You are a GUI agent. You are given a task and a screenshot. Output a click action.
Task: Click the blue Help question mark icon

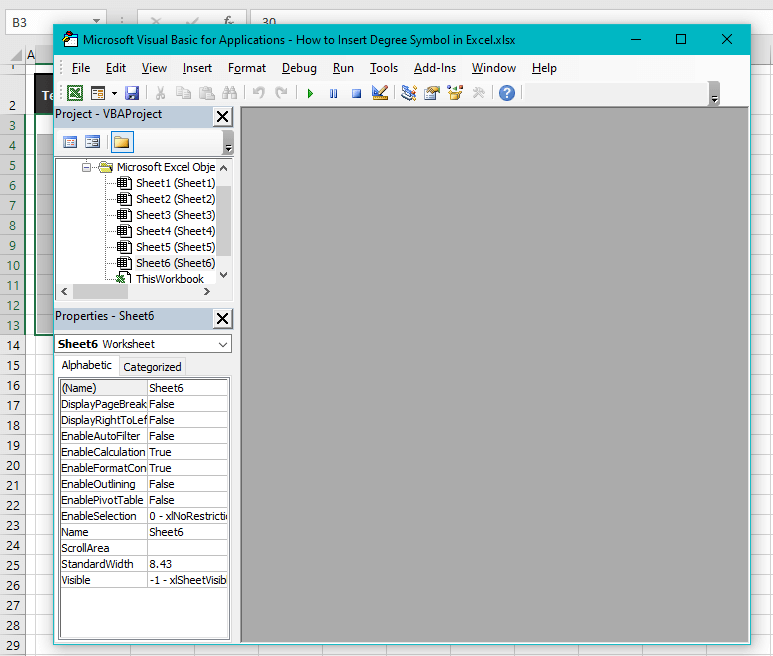[507, 93]
